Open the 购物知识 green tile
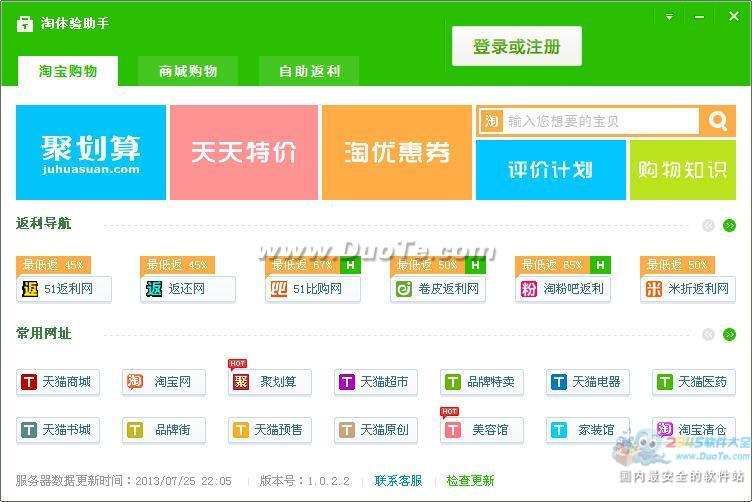The image size is (752, 502). click(682, 170)
